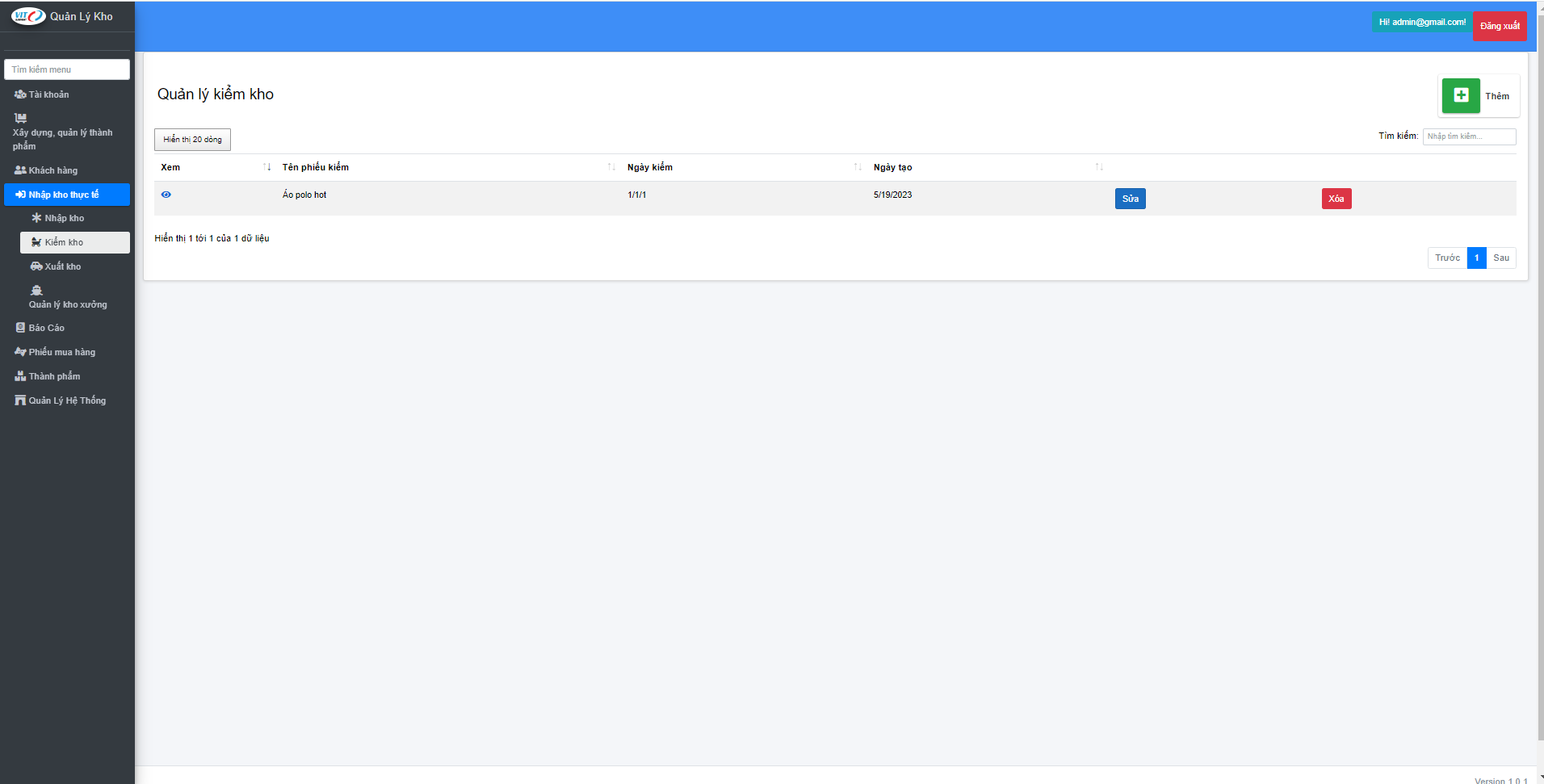Screen dimensions: 1544x784
Task: Click the Khách hàng people icon
Action: pyautogui.click(x=20, y=170)
